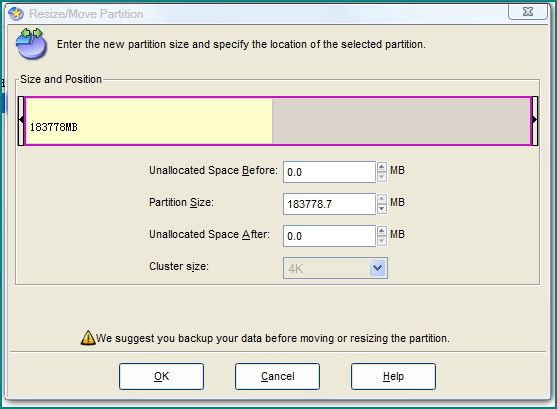
Task: Click the title bar app icon
Action: (x=16, y=14)
